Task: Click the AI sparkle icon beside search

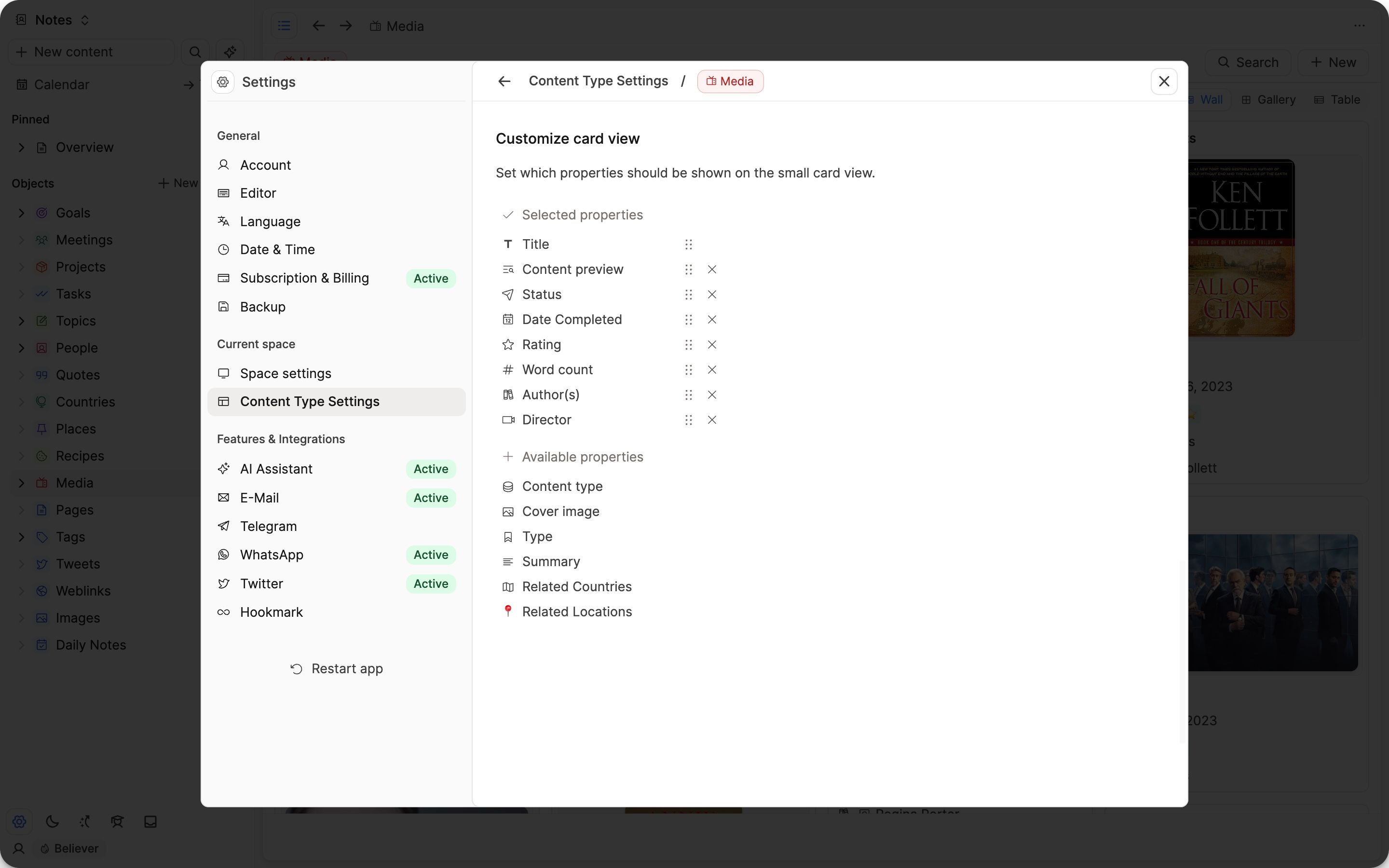Action: coord(230,52)
